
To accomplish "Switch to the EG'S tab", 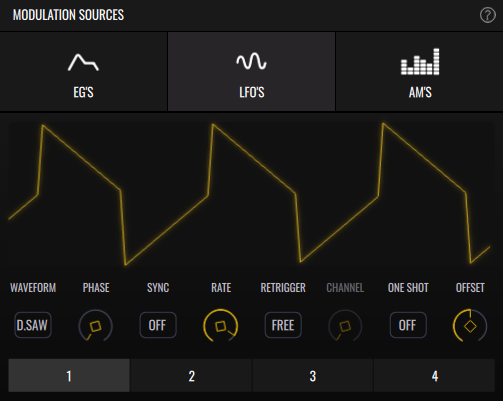I will (x=83, y=71).
